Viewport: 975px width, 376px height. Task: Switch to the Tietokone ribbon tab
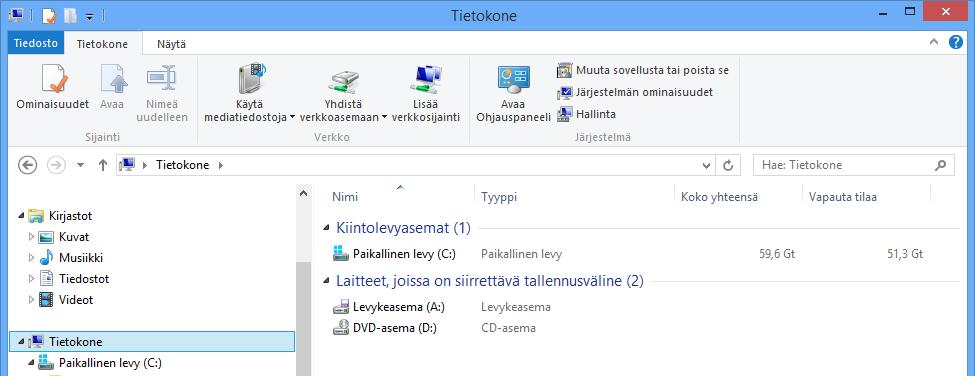[102, 44]
